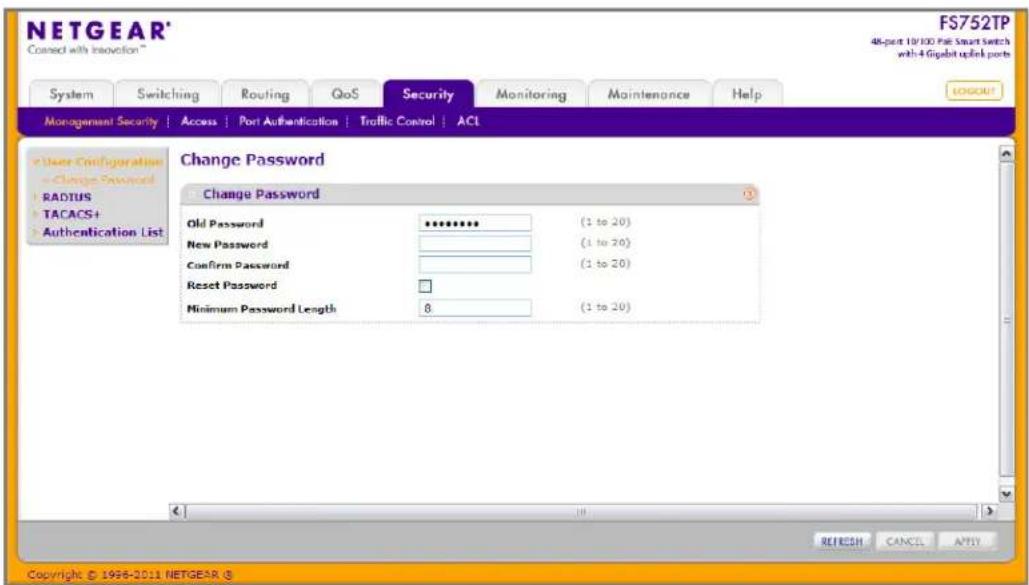Click the Minimum Password Length label
The image size is (1029, 585).
pyautogui.click(x=261, y=309)
